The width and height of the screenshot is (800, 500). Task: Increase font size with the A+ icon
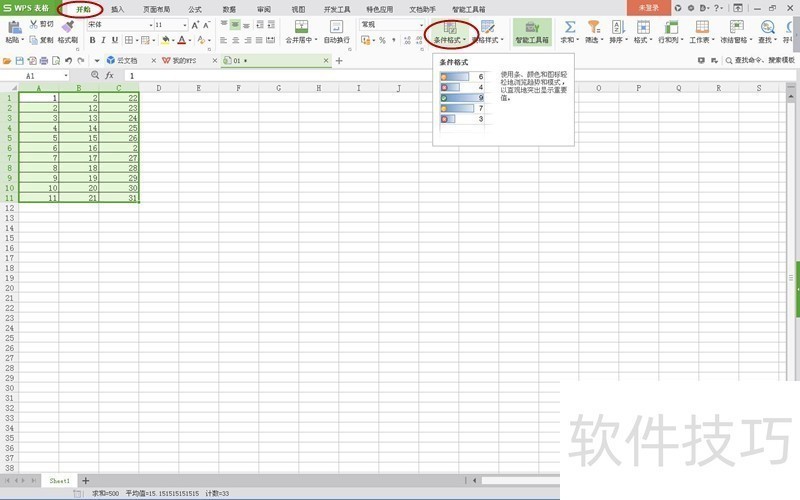tap(195, 24)
